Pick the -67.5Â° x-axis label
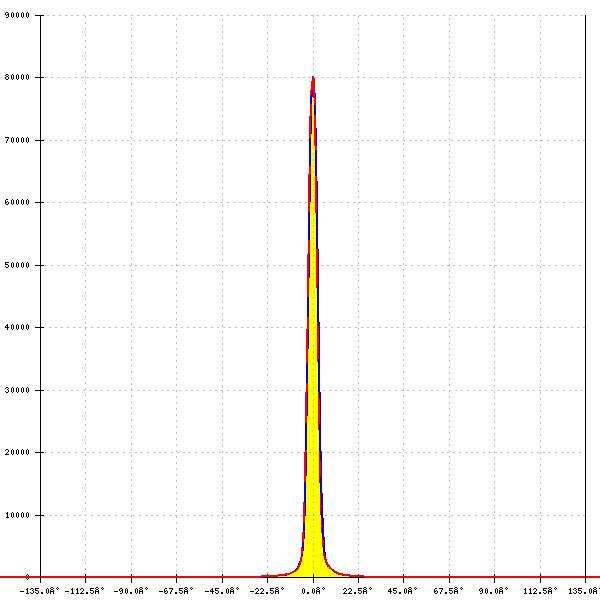The height and width of the screenshot is (600, 600). click(x=176, y=591)
